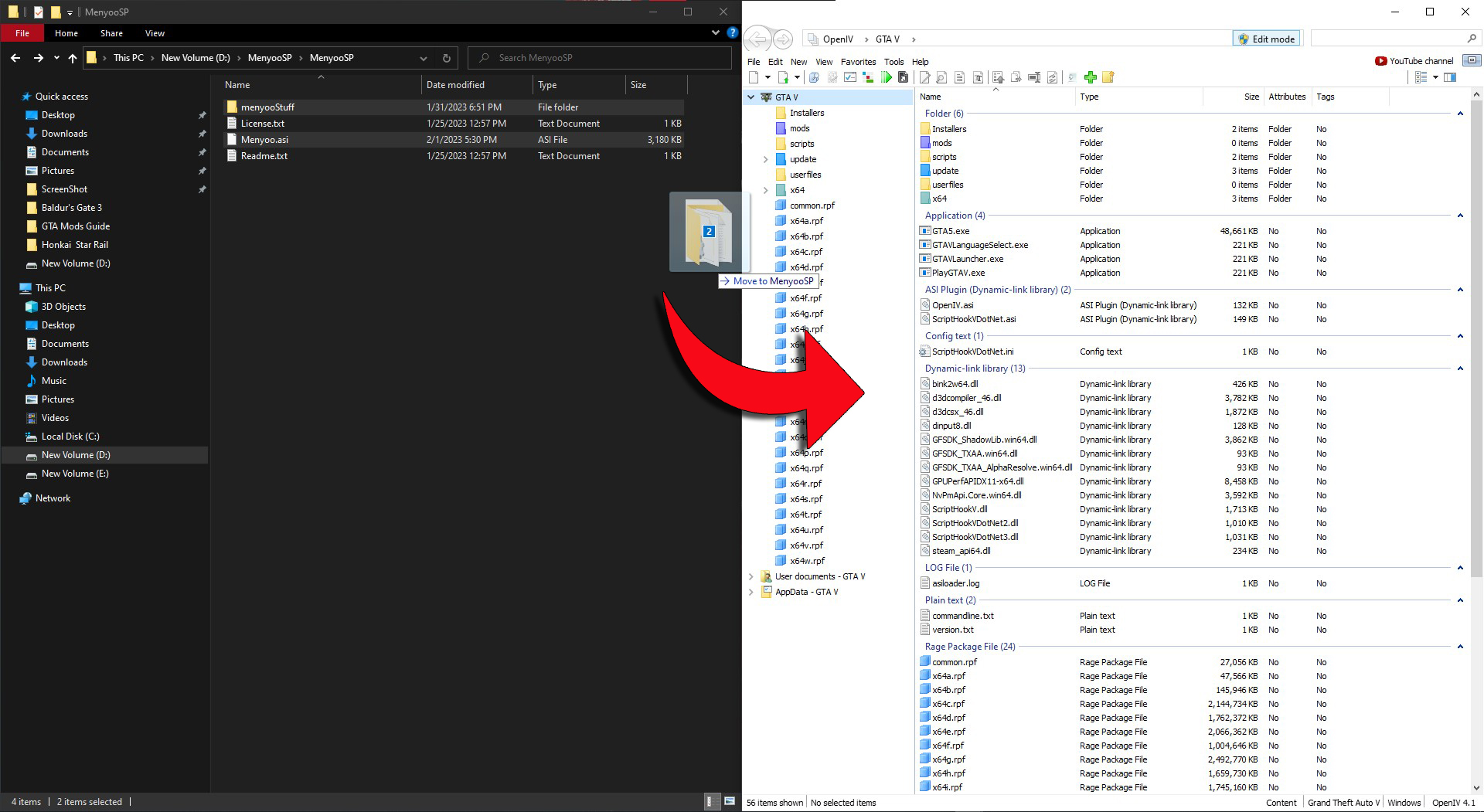Screen dimensions: 1484x812
Task: Expand User documents - GTA V node
Action: tap(751, 576)
